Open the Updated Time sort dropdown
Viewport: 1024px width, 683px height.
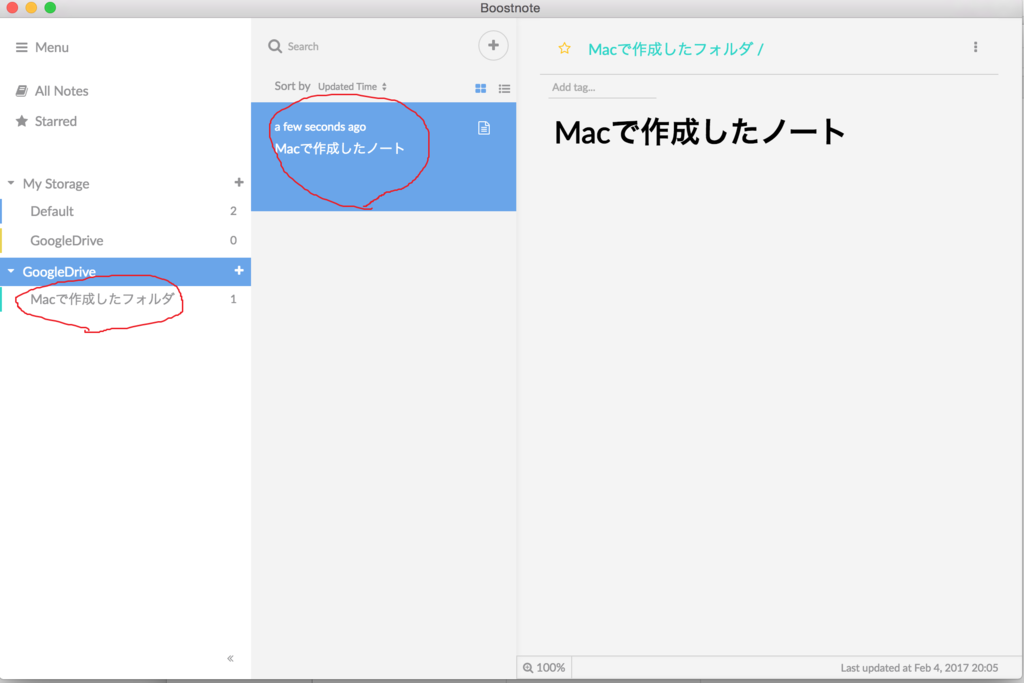(353, 87)
